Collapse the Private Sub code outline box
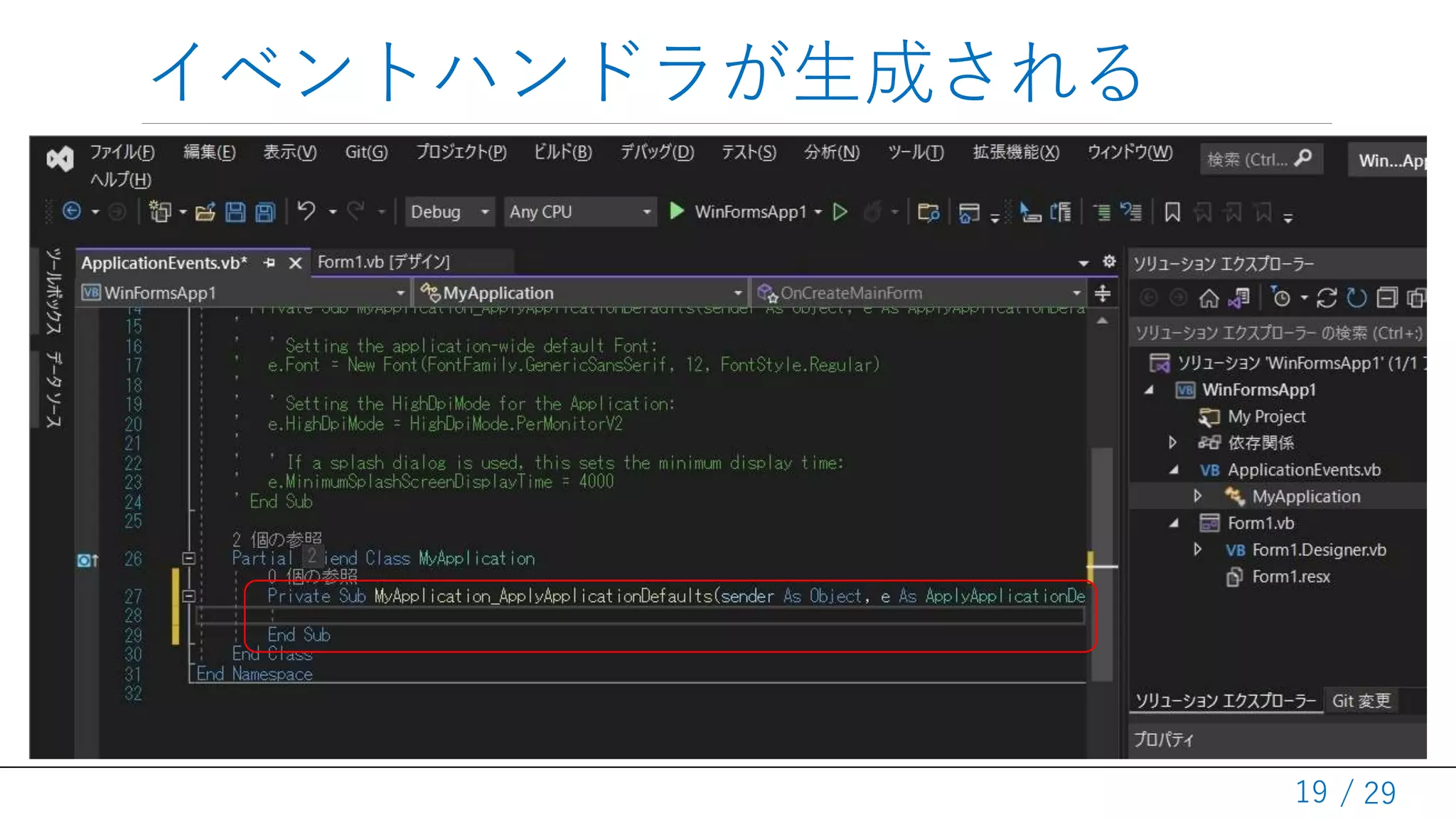This screenshot has height=819, width=1456. coord(188,596)
